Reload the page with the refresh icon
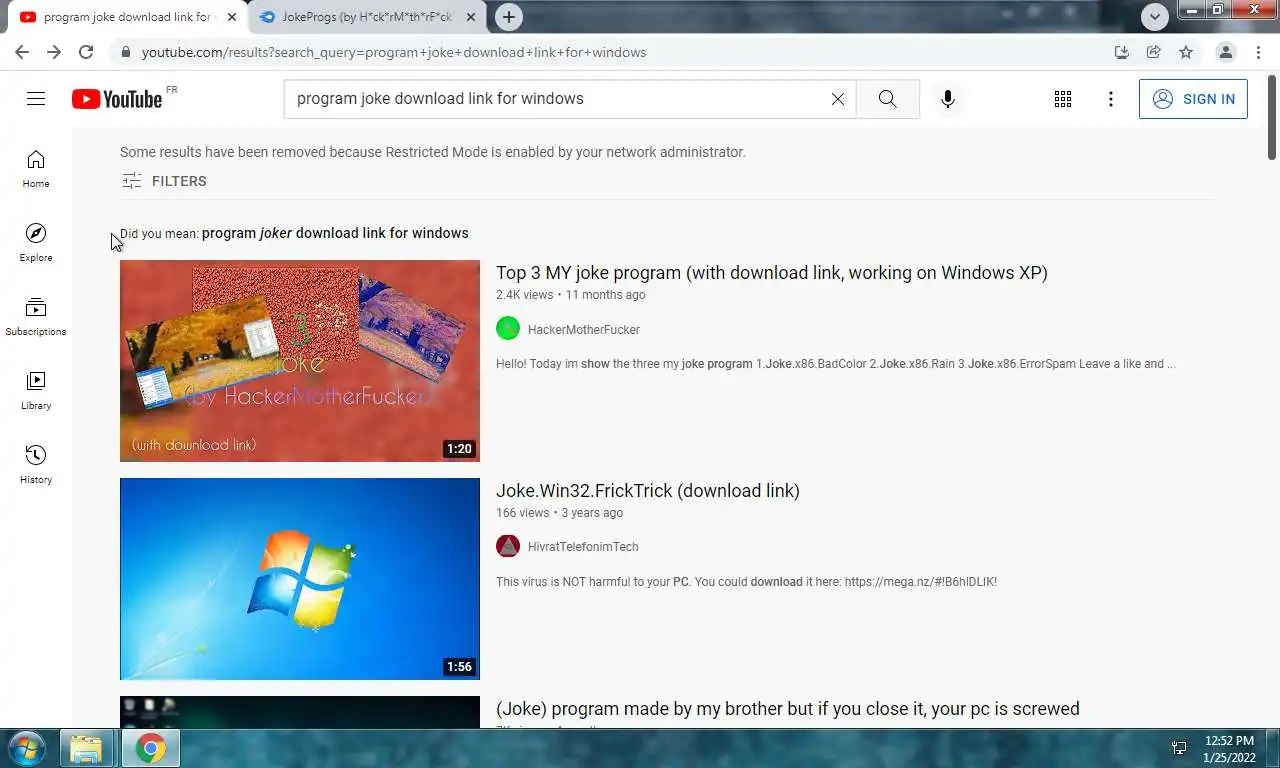Viewport: 1280px width, 768px height. 86,52
